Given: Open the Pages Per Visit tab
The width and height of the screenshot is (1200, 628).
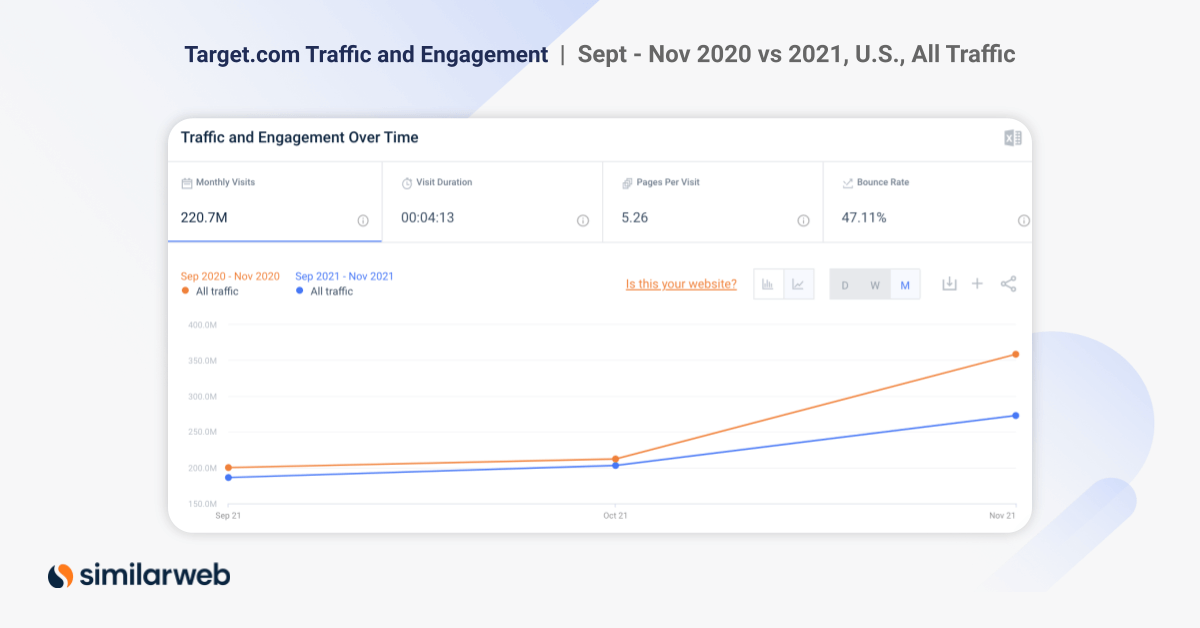Looking at the screenshot, I should coord(713,202).
